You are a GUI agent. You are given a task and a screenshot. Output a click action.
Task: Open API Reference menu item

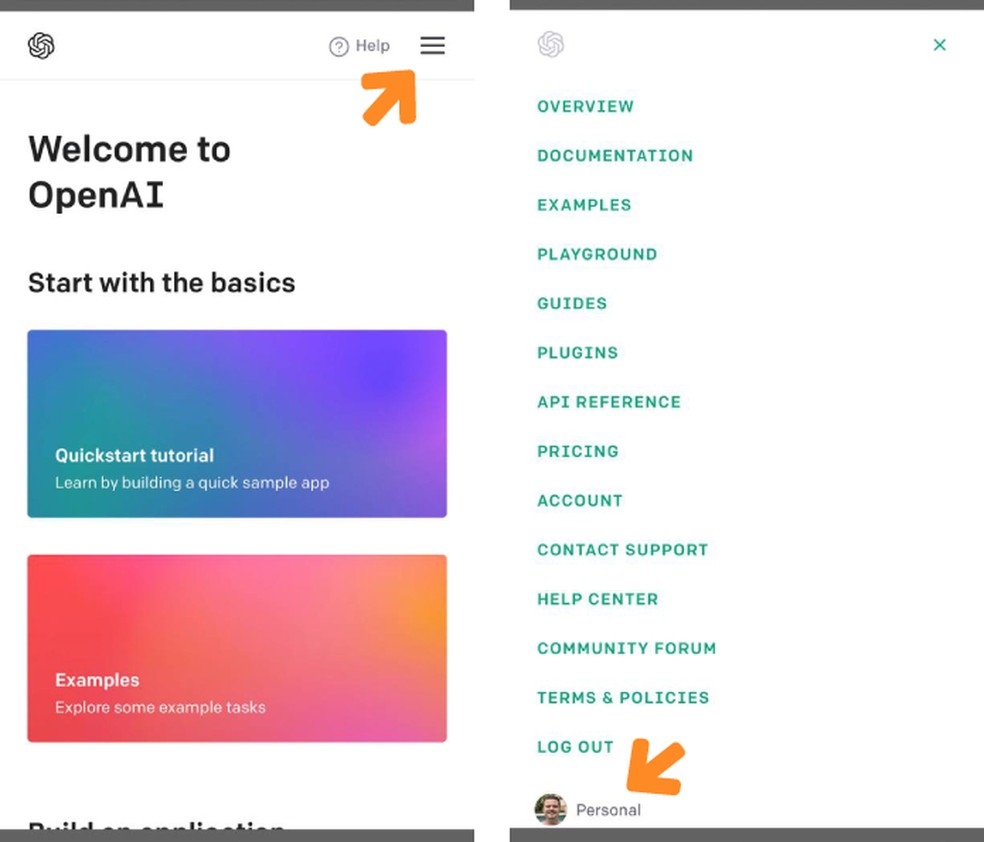click(609, 402)
